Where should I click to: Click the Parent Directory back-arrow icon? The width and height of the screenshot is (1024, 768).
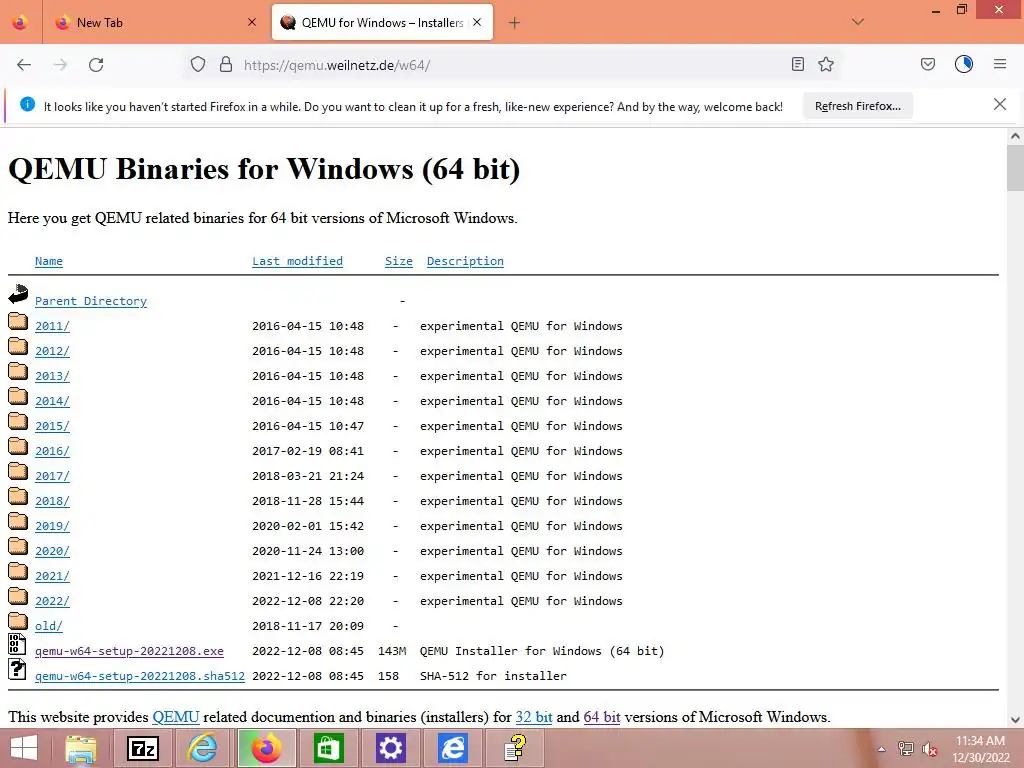[x=18, y=295]
